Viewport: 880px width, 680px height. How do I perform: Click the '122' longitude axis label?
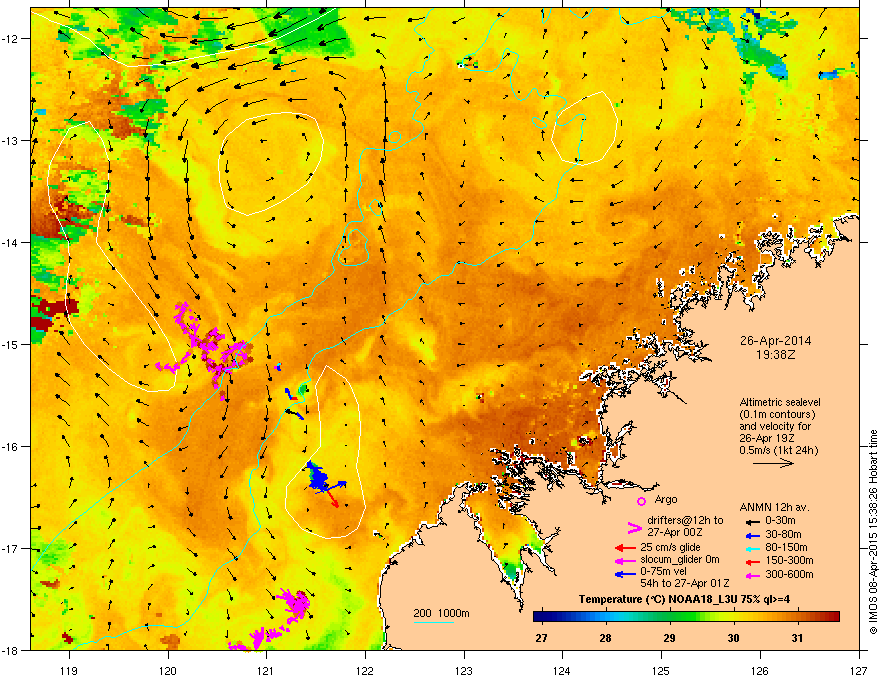point(365,670)
